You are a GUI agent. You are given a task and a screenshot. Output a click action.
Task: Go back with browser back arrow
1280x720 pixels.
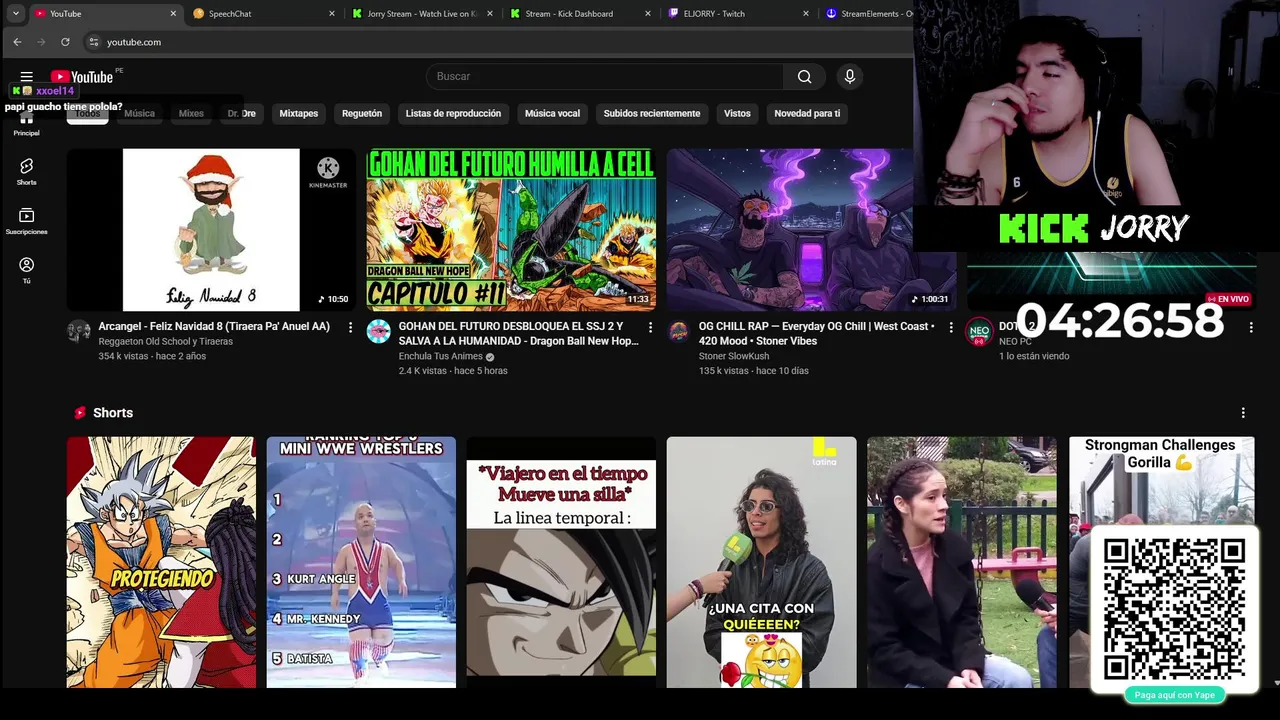point(17,42)
